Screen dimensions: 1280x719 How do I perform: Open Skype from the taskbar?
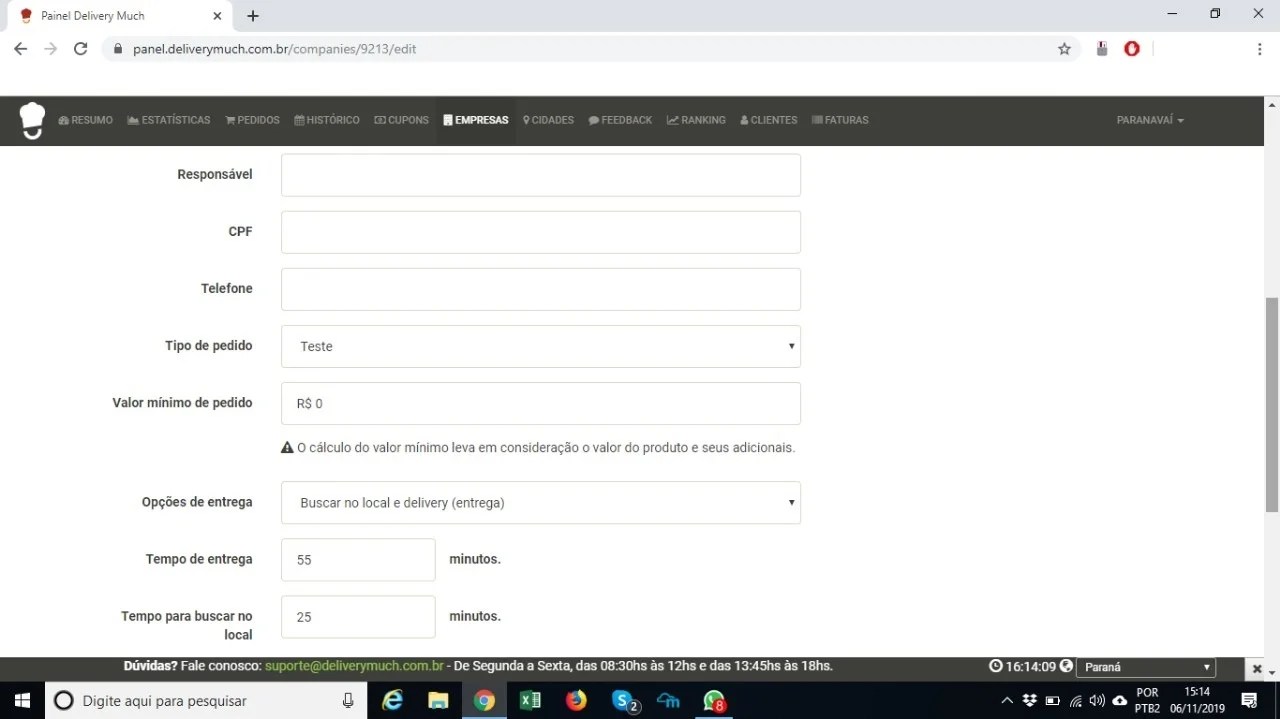pos(624,701)
